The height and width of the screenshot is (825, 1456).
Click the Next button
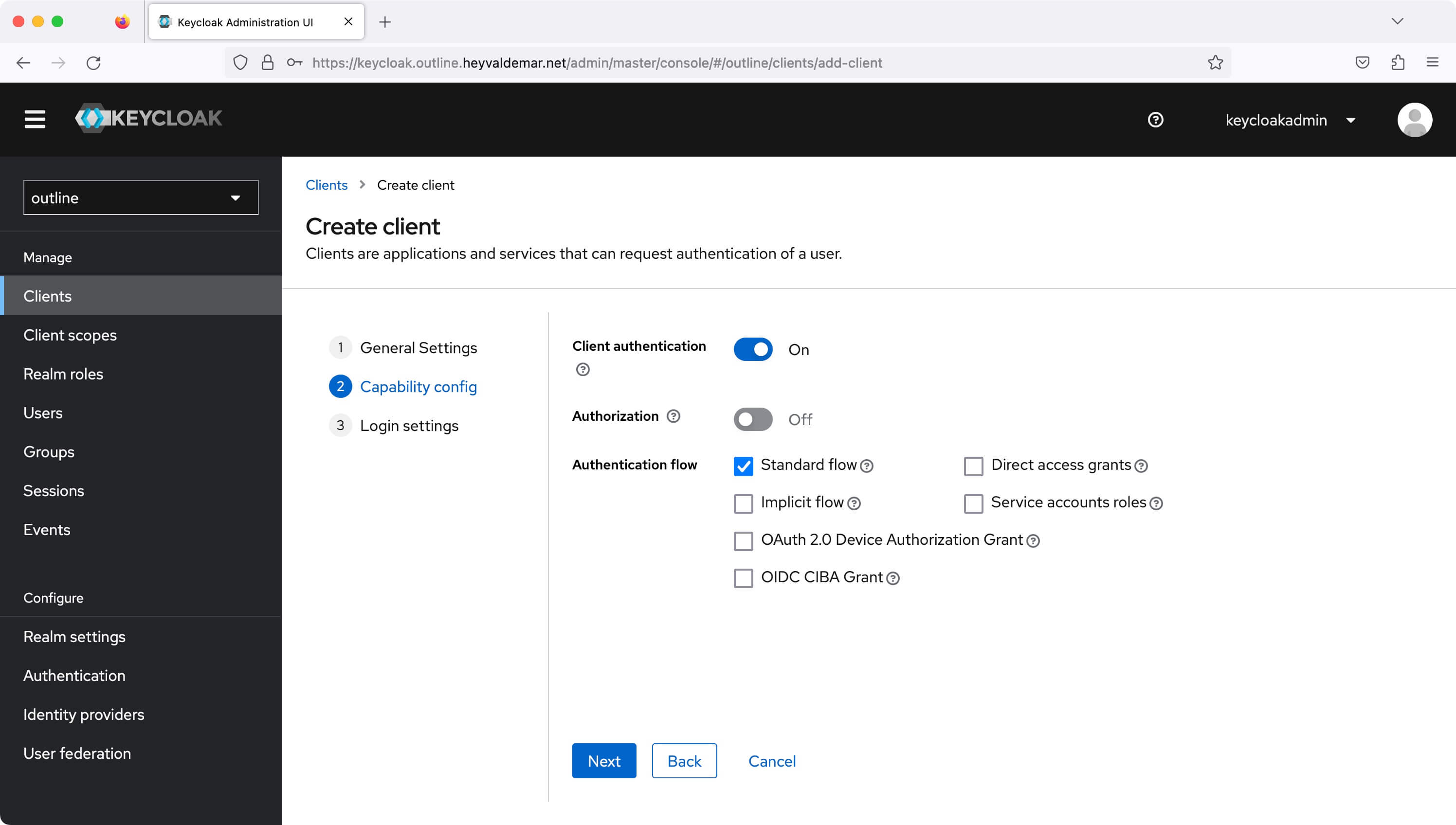tap(603, 761)
